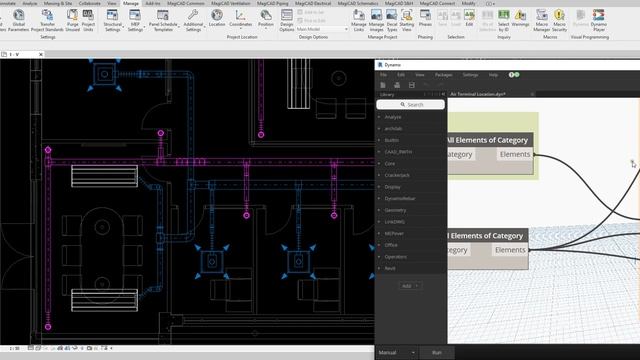Click Elements output port of upper node
This screenshot has height=360, width=640.
click(x=515, y=154)
